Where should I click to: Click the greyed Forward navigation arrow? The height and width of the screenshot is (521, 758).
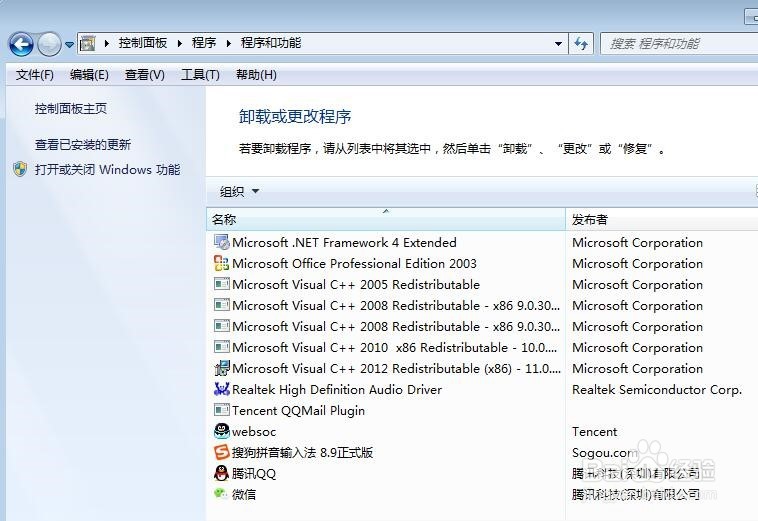pyautogui.click(x=49, y=44)
